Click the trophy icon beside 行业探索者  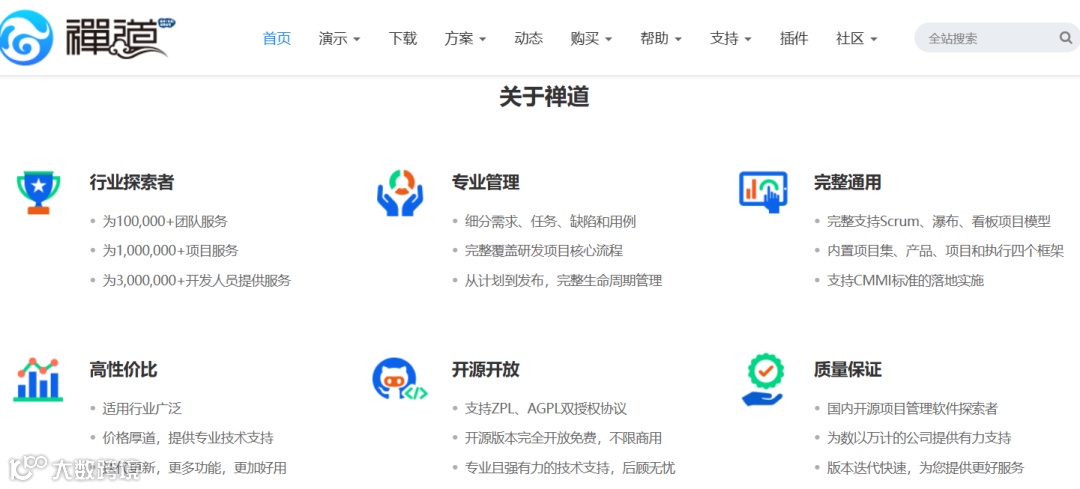pos(39,192)
